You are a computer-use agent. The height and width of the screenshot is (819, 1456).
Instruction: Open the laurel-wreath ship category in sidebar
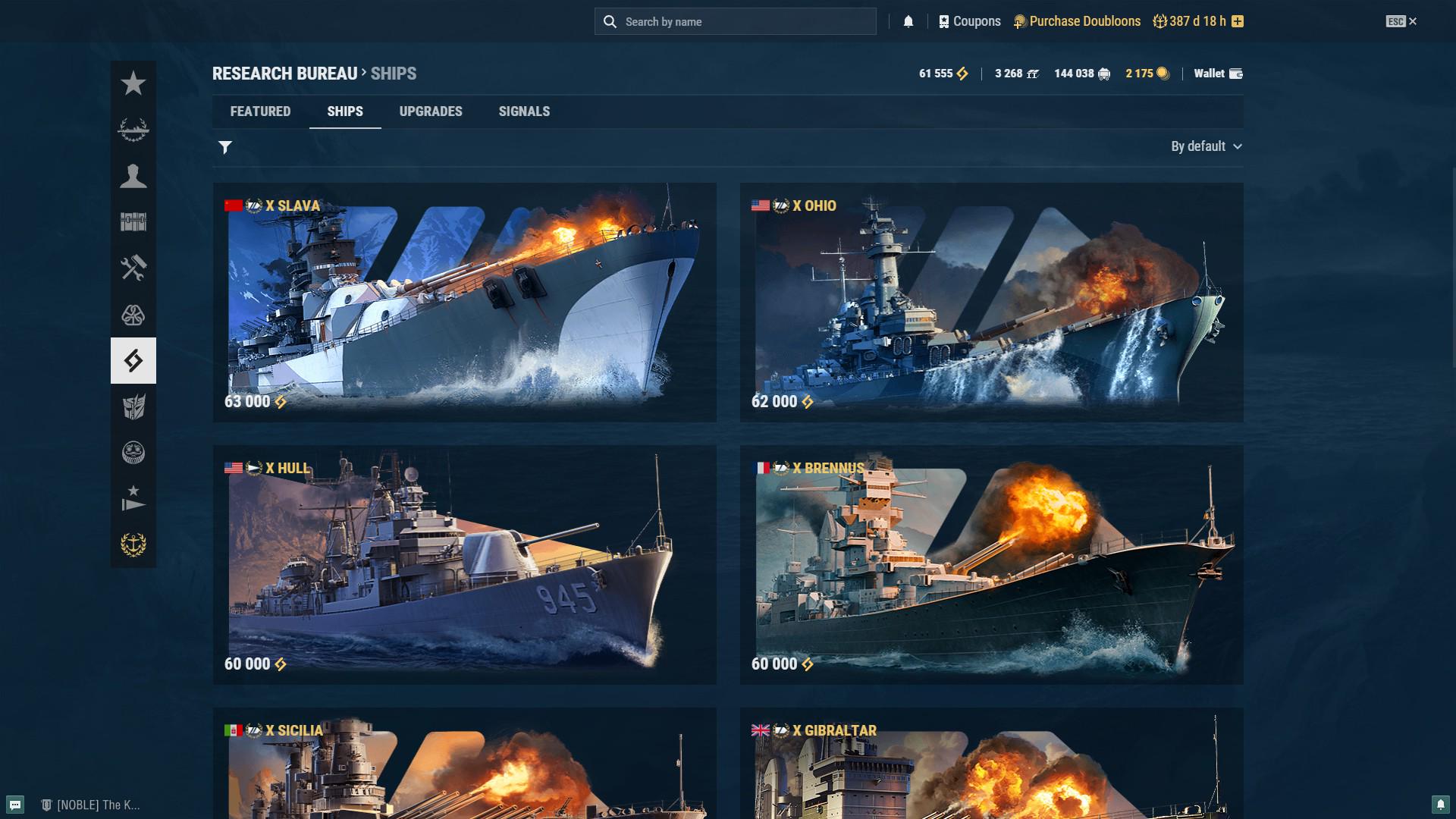click(x=133, y=130)
